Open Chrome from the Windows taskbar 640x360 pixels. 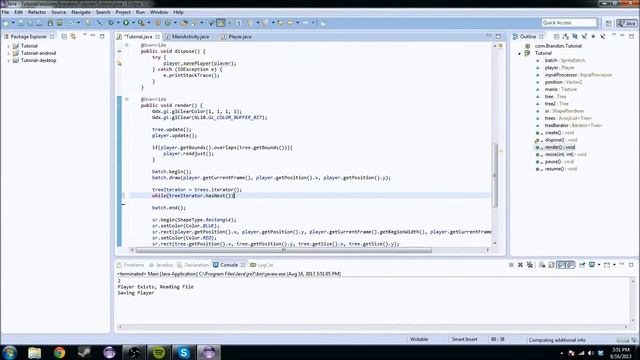pos(60,353)
